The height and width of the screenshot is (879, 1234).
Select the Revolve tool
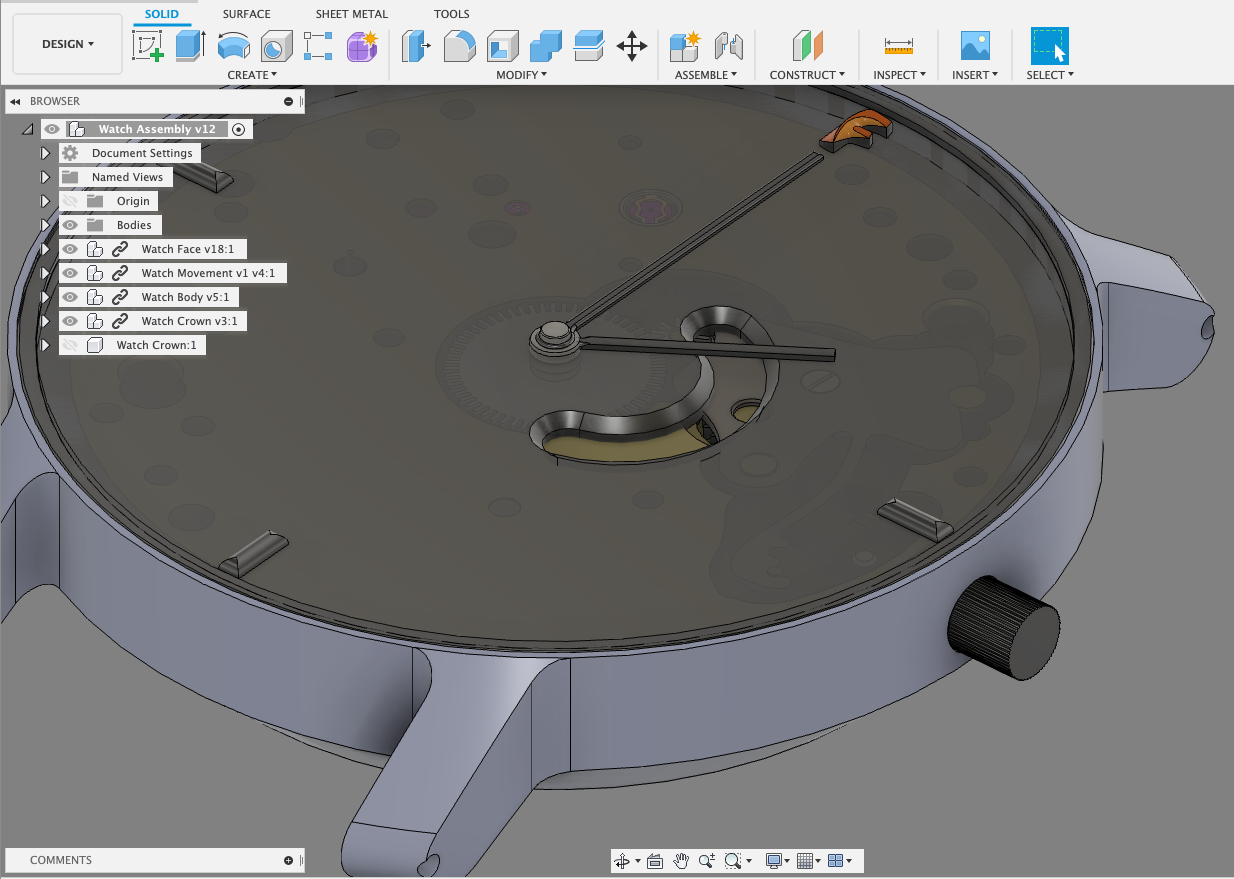(x=233, y=46)
